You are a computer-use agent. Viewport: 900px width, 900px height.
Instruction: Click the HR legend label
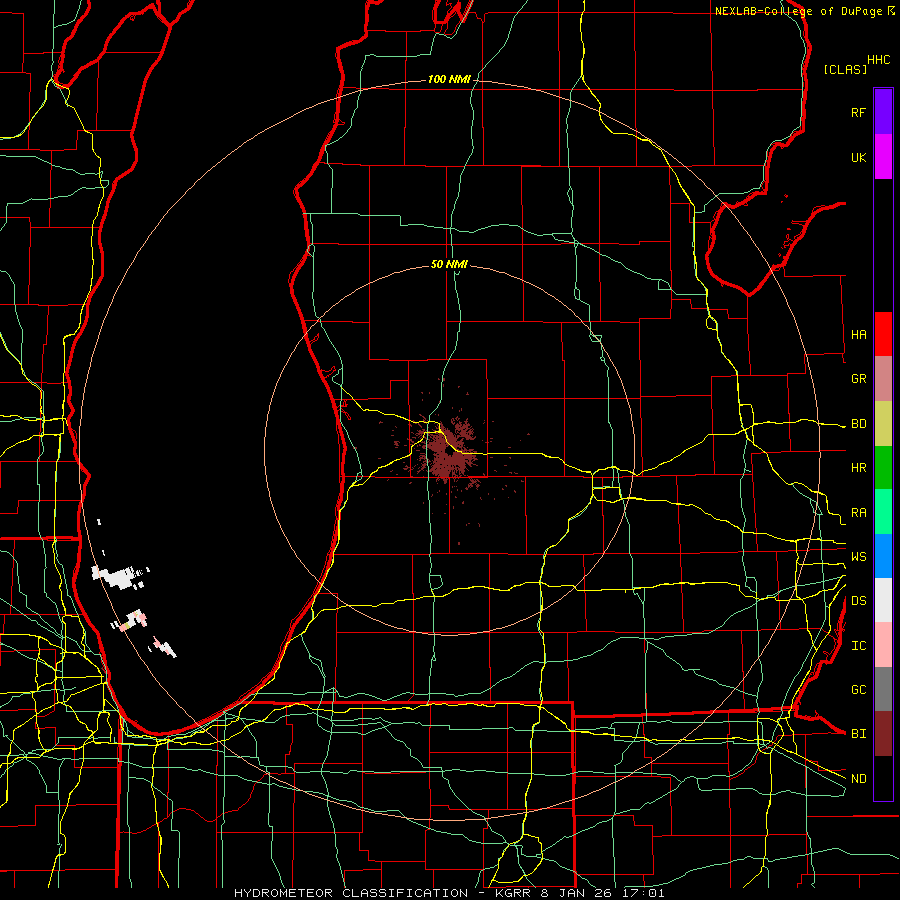(x=858, y=468)
